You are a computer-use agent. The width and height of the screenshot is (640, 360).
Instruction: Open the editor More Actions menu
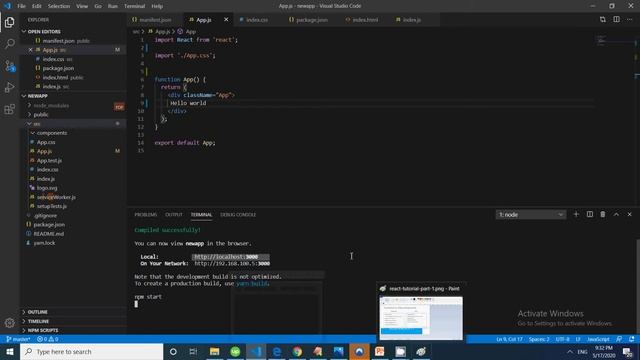coord(629,19)
